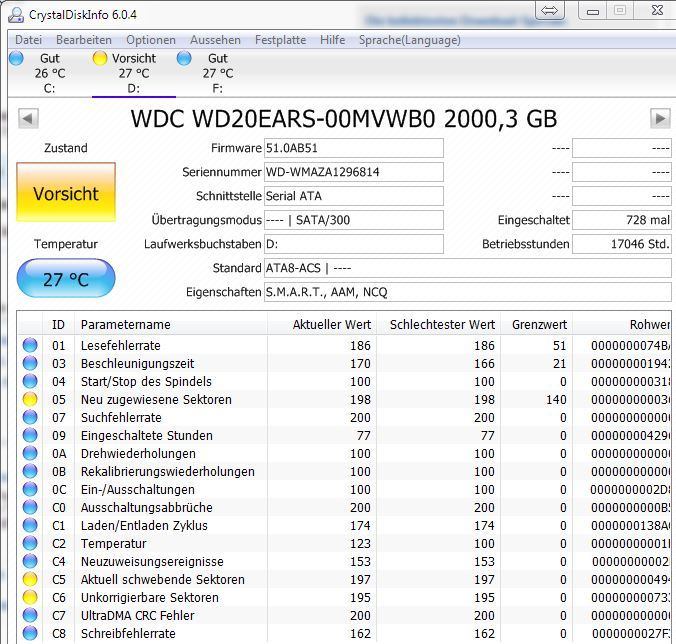Viewport: 676px width, 644px height.
Task: Click the Eingeschaltet value 728 mal
Action: [x=622, y=220]
